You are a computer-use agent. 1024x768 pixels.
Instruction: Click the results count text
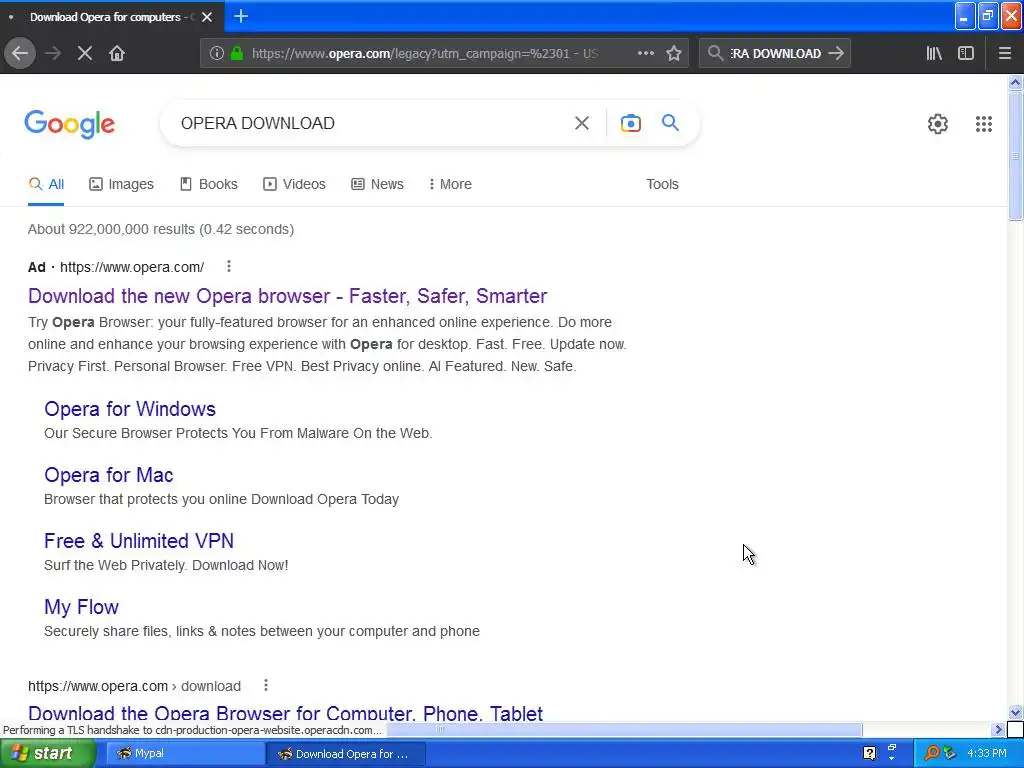161,229
